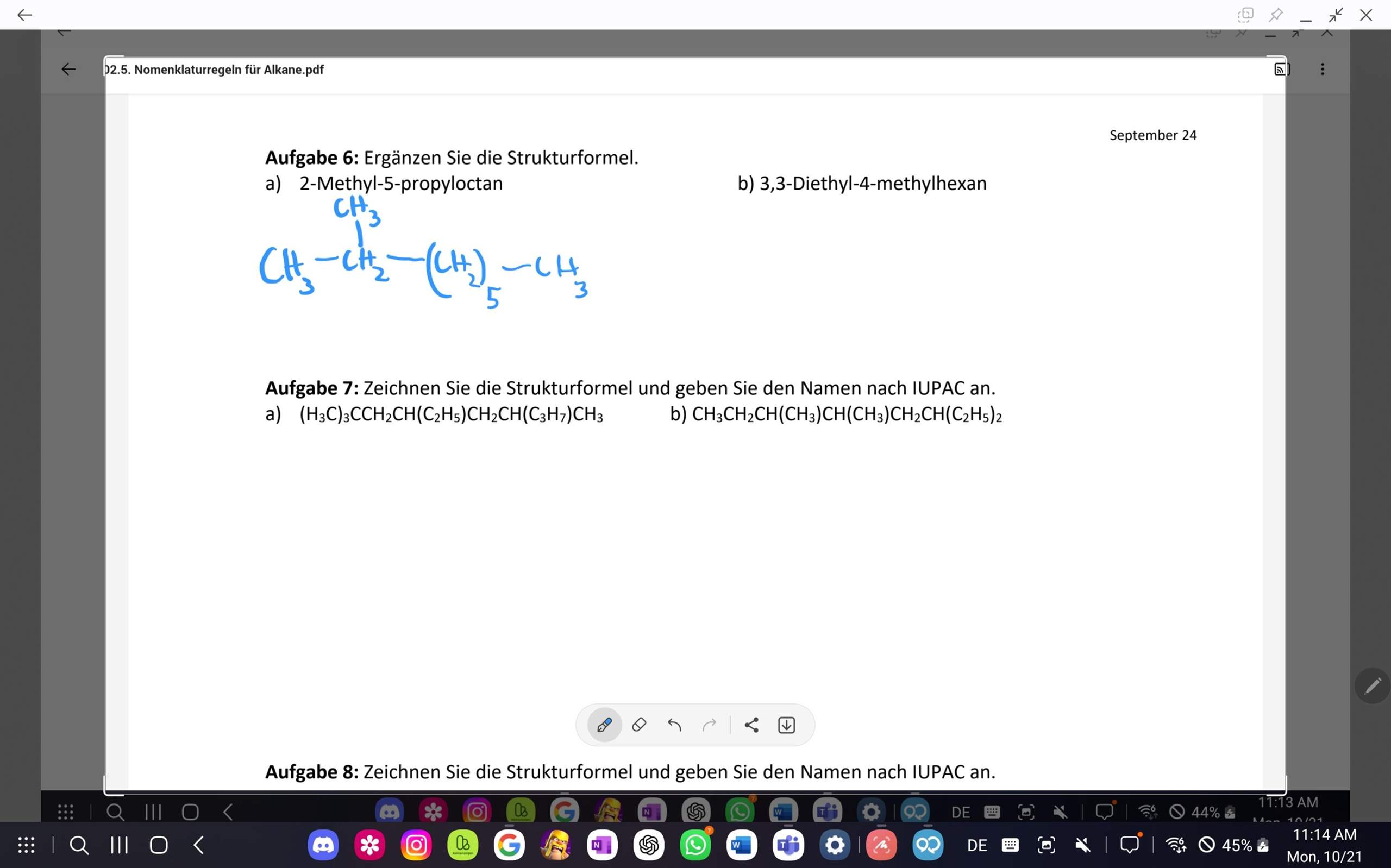Open OneNote from the taskbar
The image size is (1391, 868).
[x=601, y=845]
